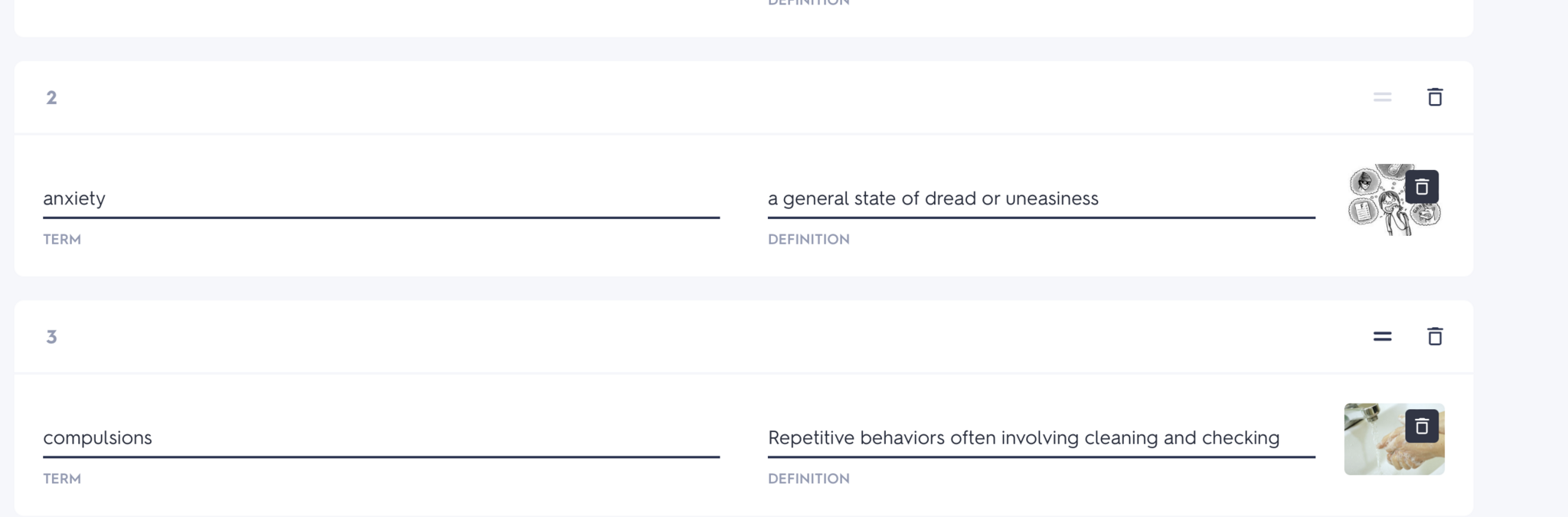Edit the term field containing "anxiety"
The height and width of the screenshot is (517, 1568).
381,198
